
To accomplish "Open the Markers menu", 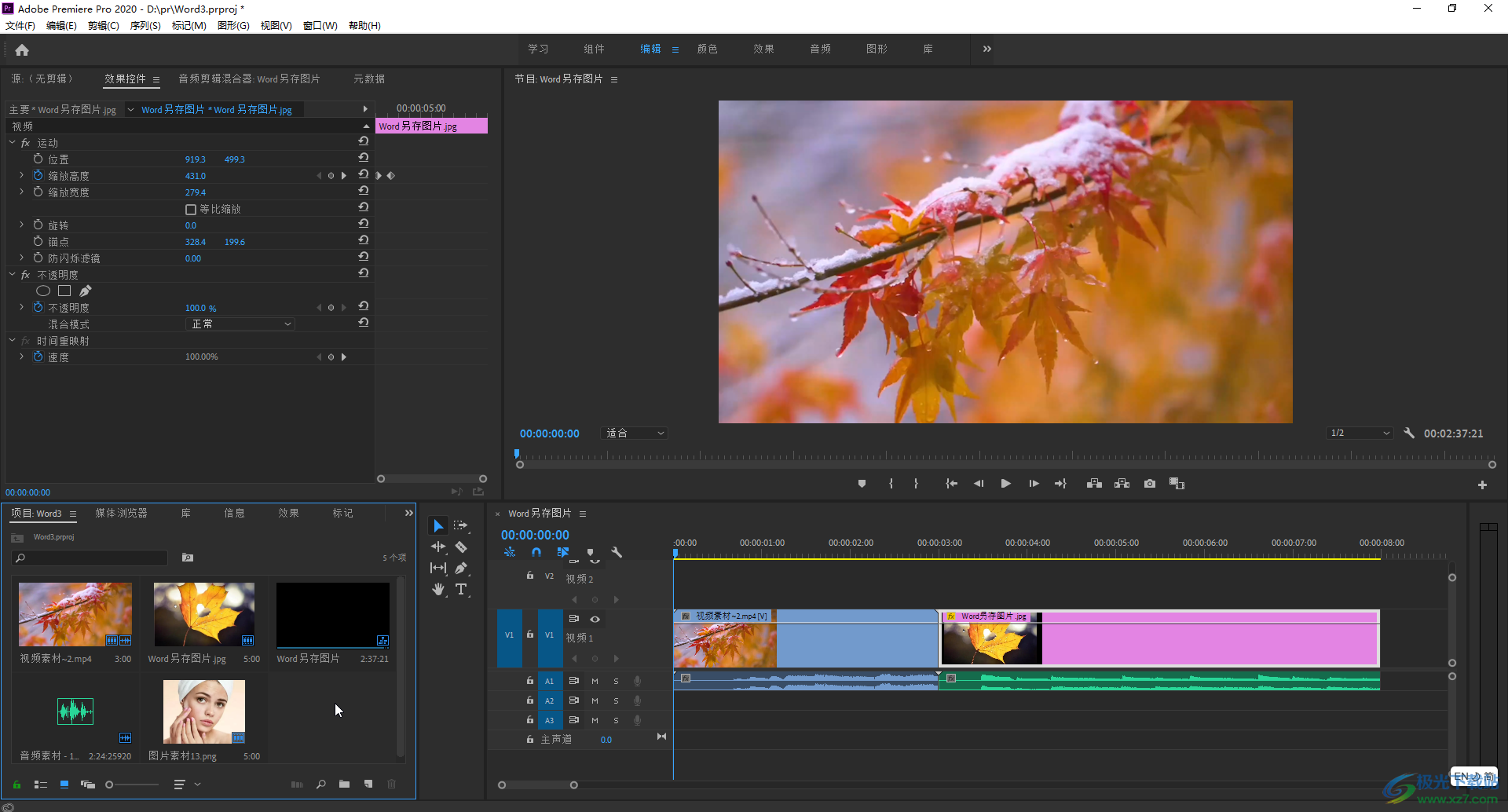I will click(189, 26).
